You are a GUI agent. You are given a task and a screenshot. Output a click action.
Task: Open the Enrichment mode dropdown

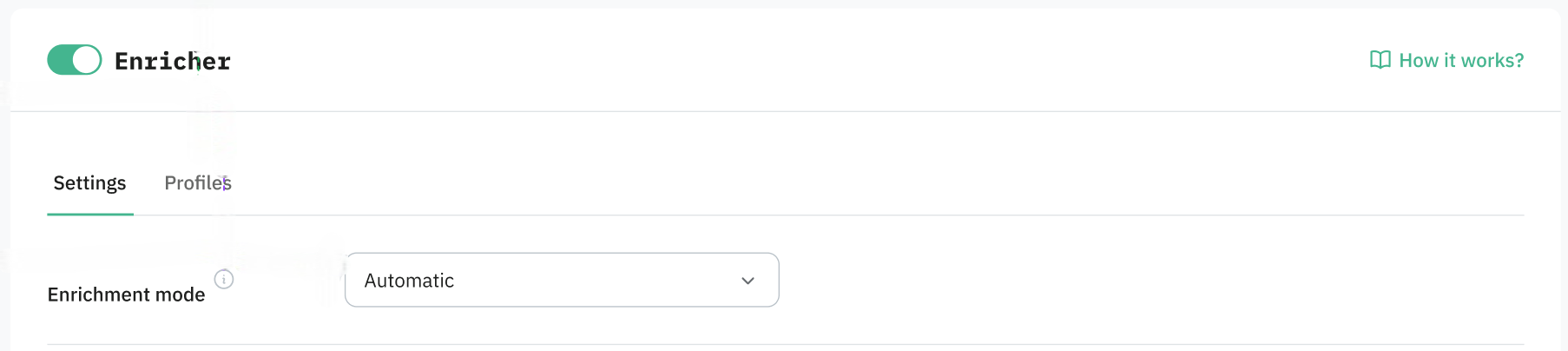tap(562, 280)
